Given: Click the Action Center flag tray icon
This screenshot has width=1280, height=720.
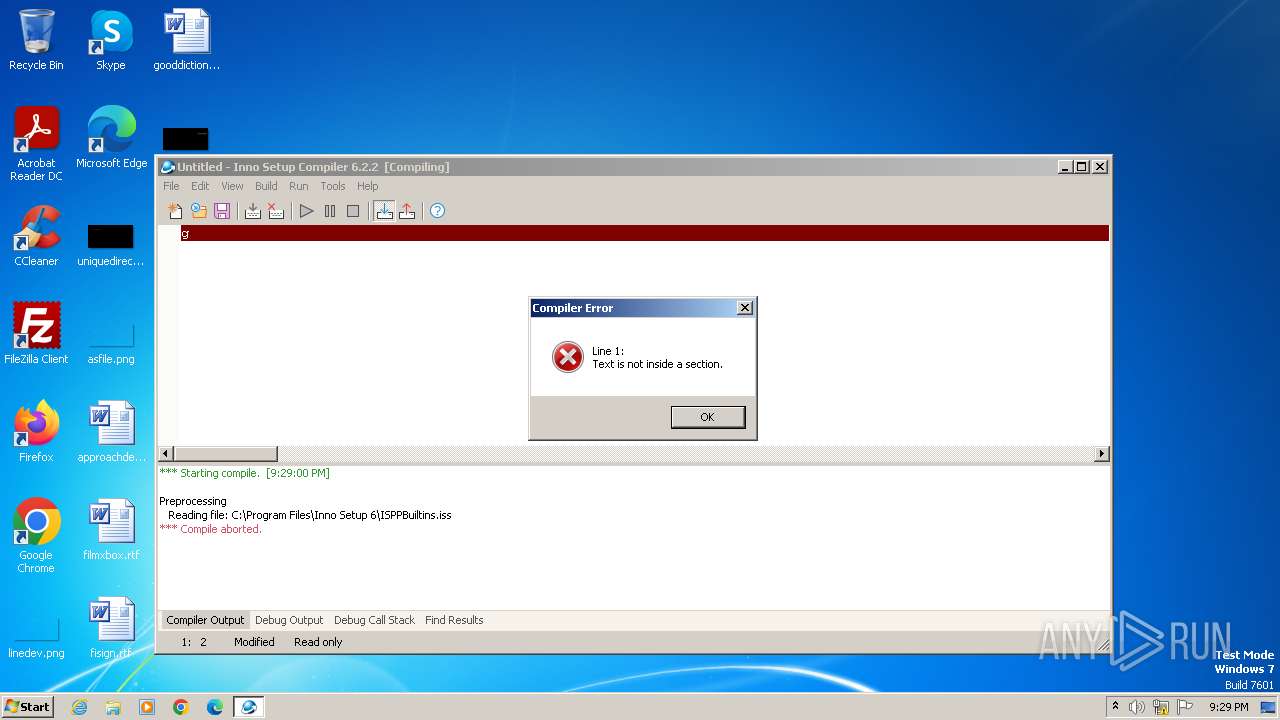Looking at the screenshot, I should click(1185, 707).
